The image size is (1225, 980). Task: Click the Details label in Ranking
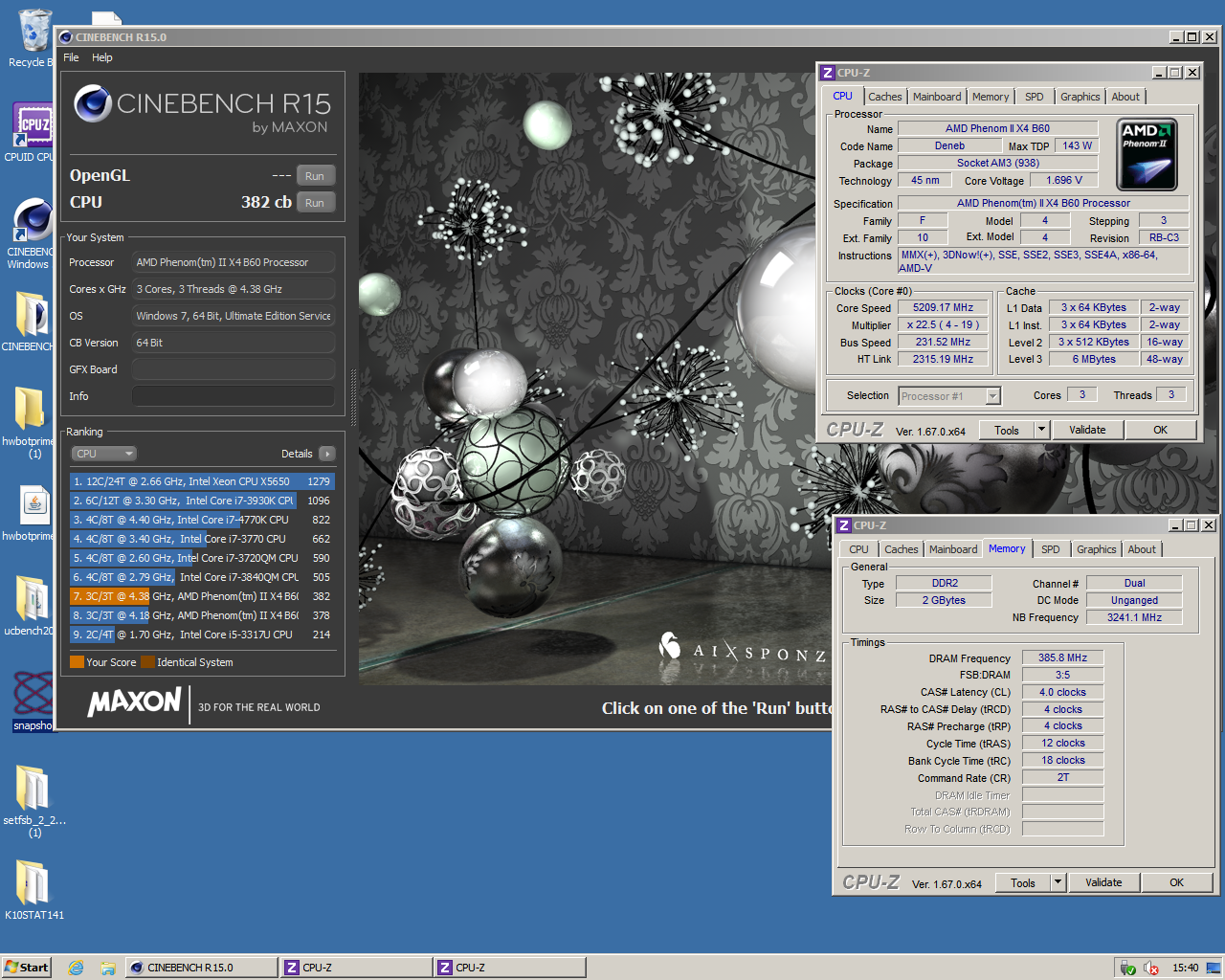pyautogui.click(x=297, y=454)
